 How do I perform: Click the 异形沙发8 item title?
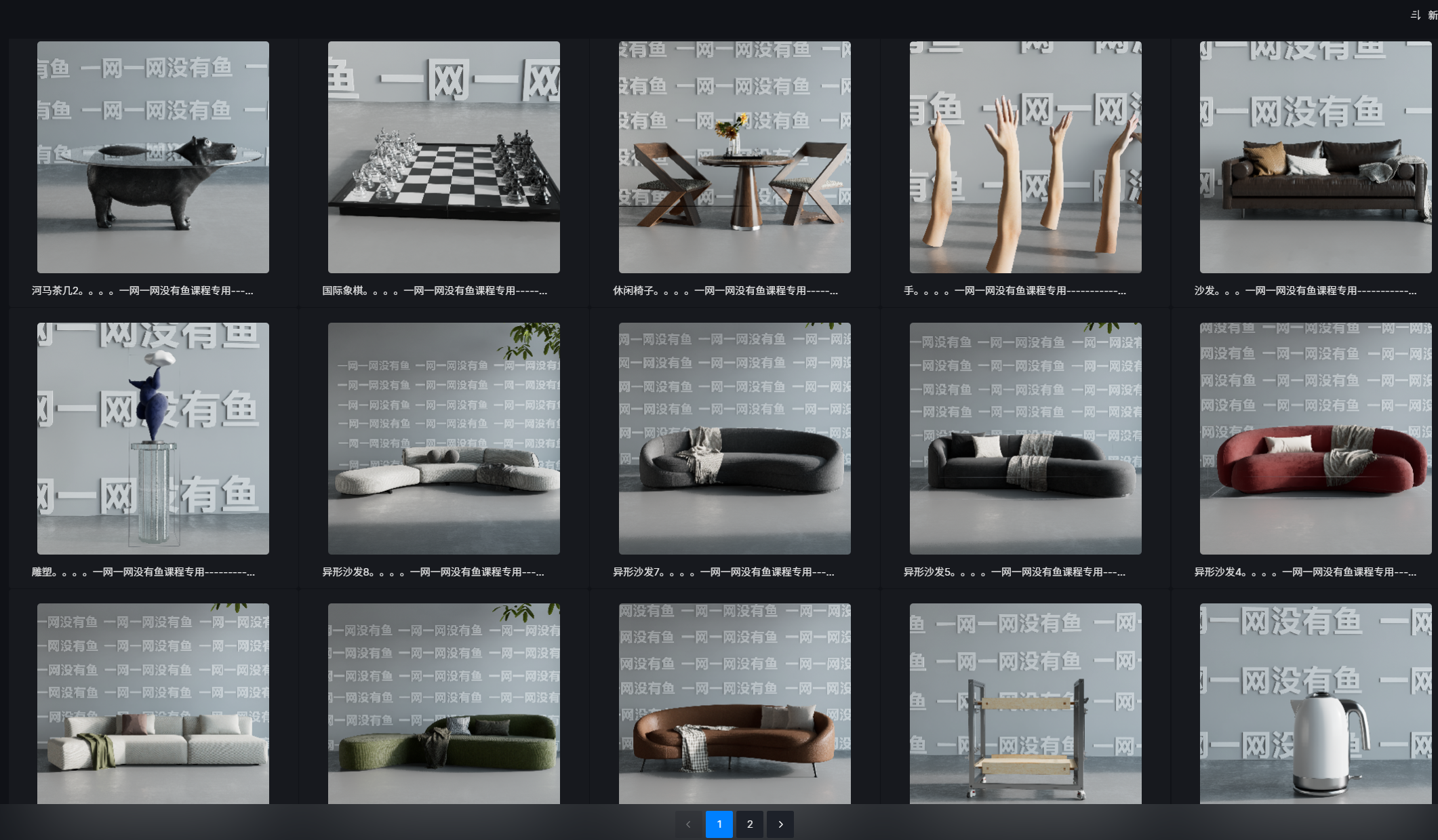point(433,572)
